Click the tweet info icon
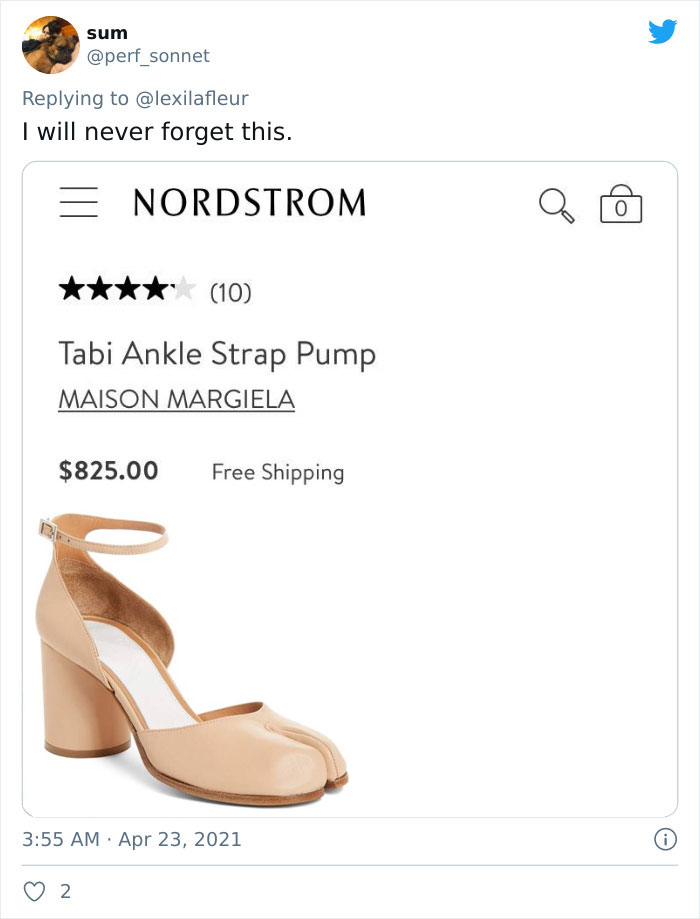 point(664,841)
